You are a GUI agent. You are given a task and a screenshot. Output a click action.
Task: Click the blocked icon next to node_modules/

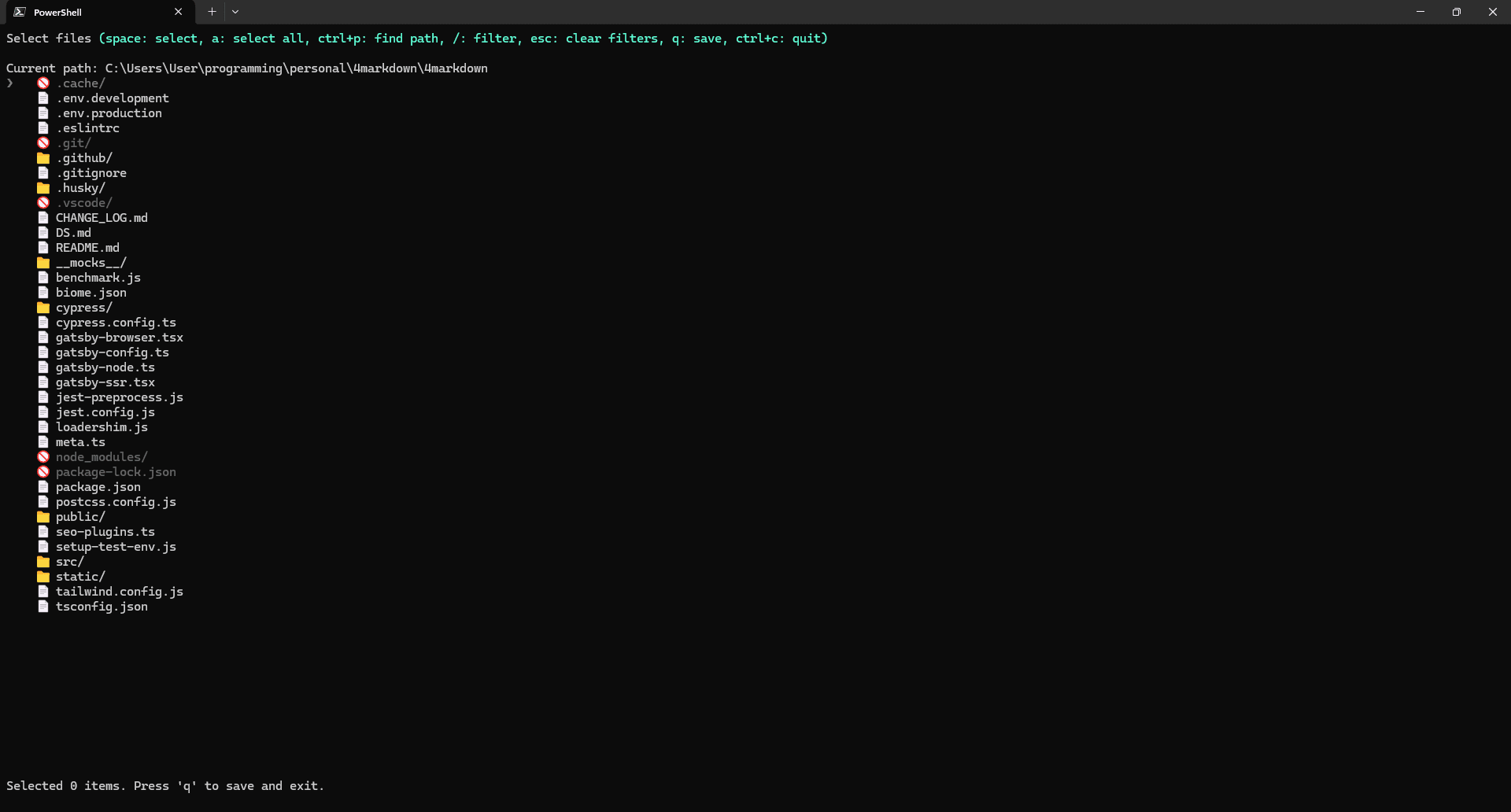43,457
